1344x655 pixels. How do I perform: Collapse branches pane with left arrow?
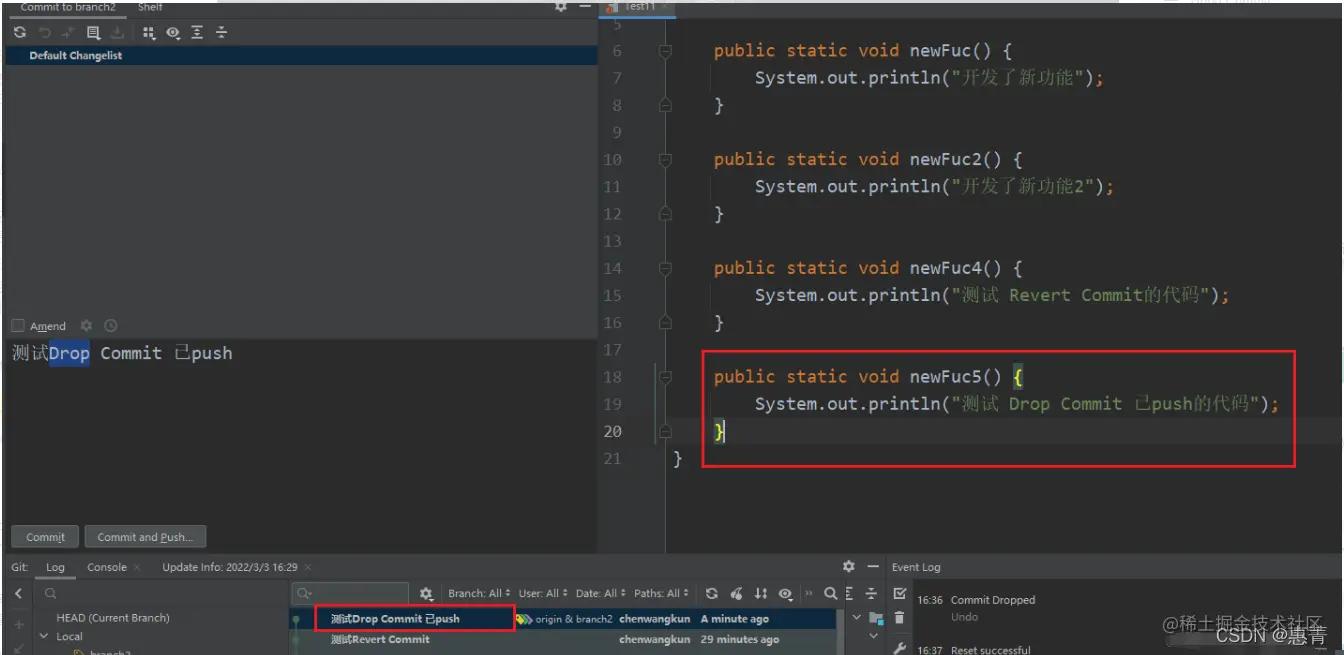18,593
